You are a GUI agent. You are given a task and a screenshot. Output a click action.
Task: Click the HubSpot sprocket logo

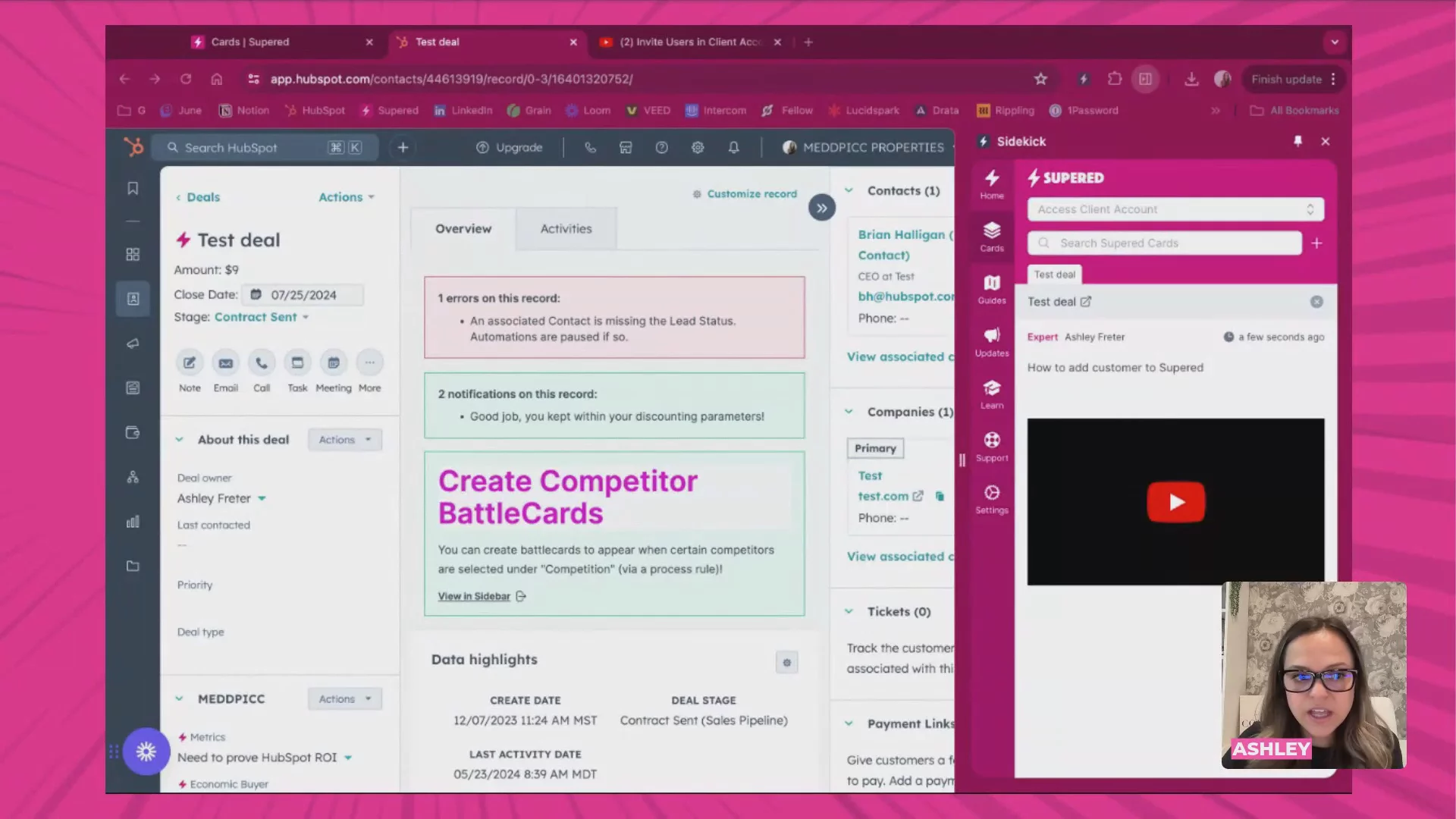pos(133,147)
